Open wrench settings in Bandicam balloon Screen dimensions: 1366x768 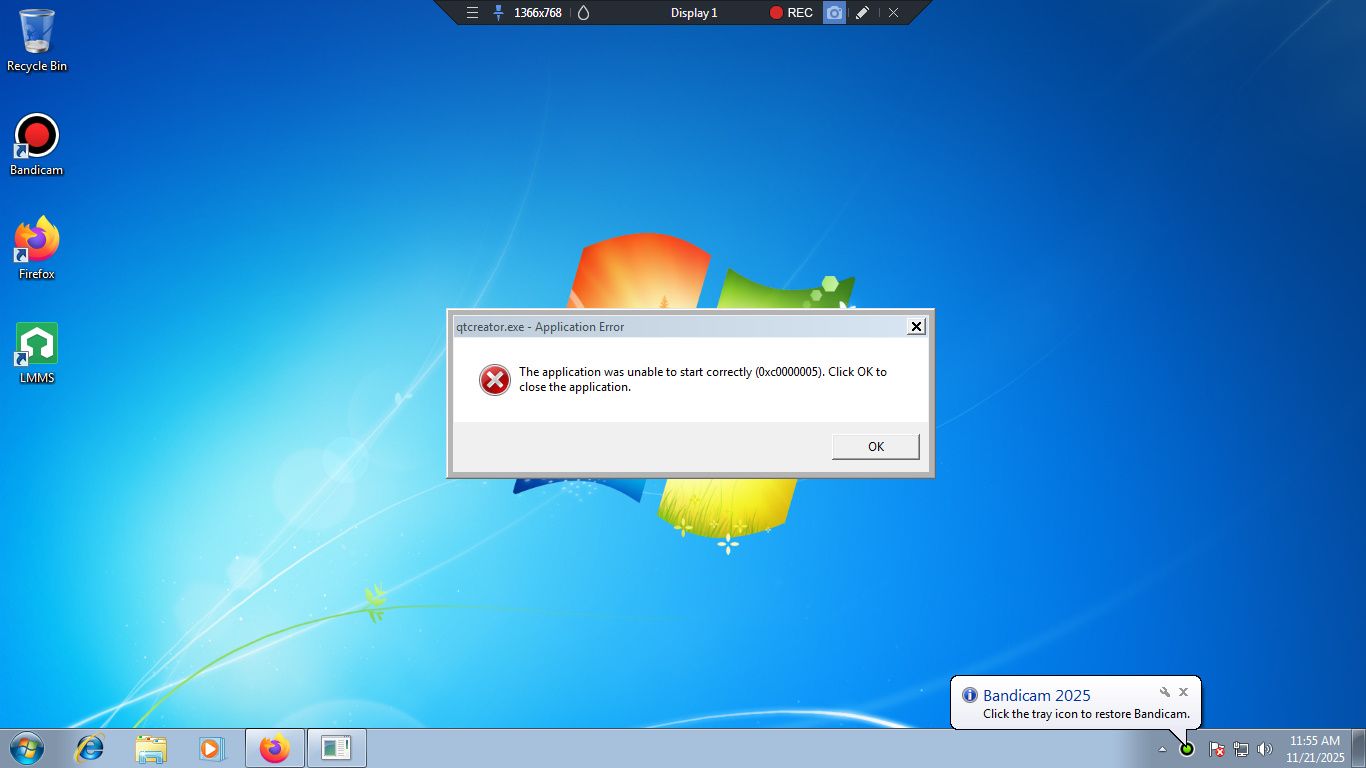coord(1164,692)
